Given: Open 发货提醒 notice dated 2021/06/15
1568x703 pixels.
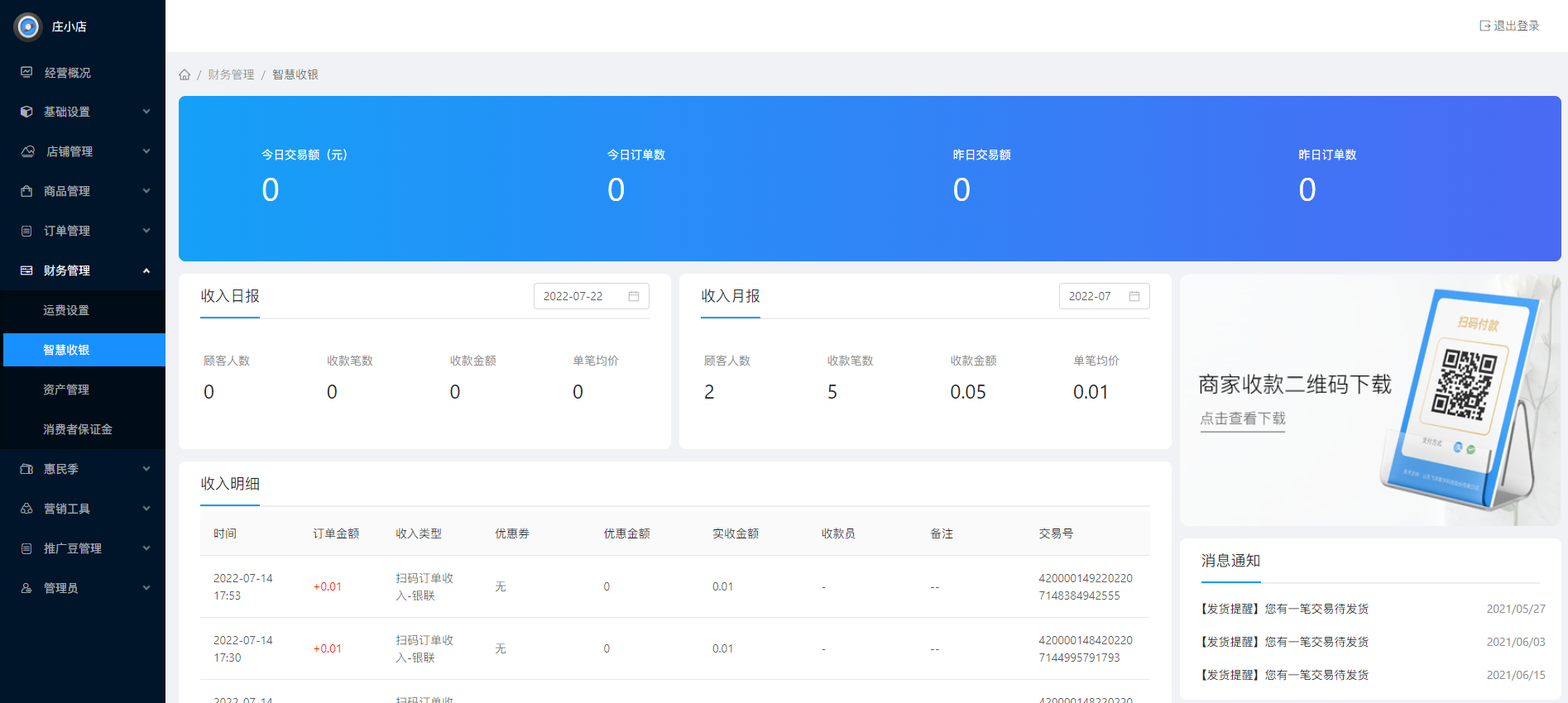Looking at the screenshot, I should coord(1370,675).
